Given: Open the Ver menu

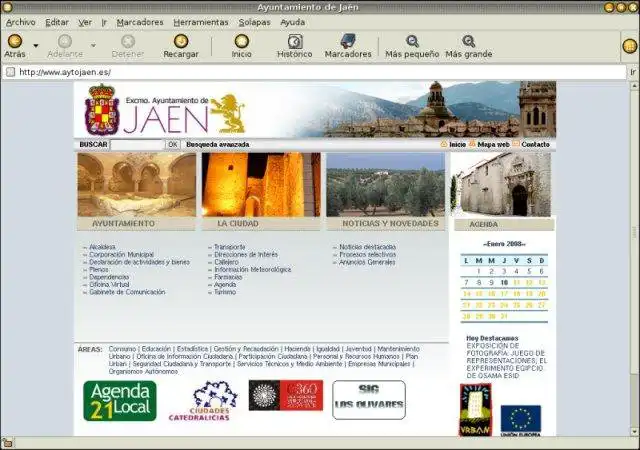Looking at the screenshot, I should (85, 22).
